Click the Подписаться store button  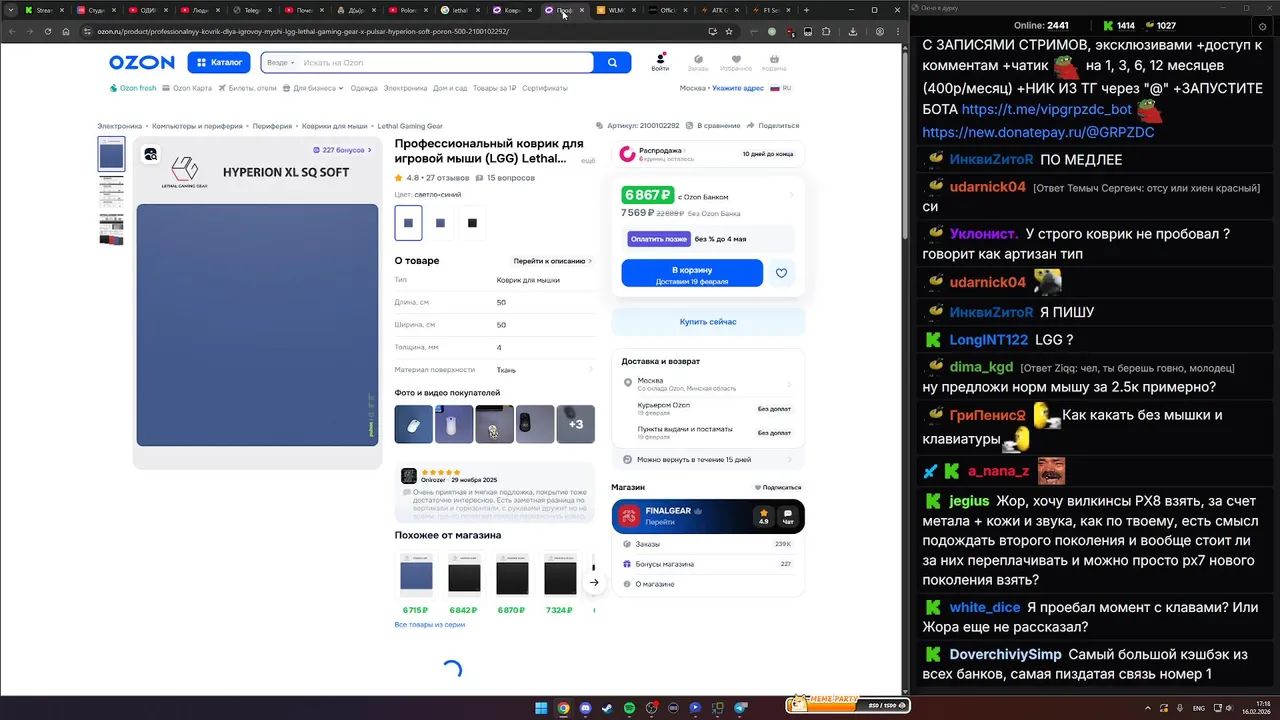pos(778,487)
